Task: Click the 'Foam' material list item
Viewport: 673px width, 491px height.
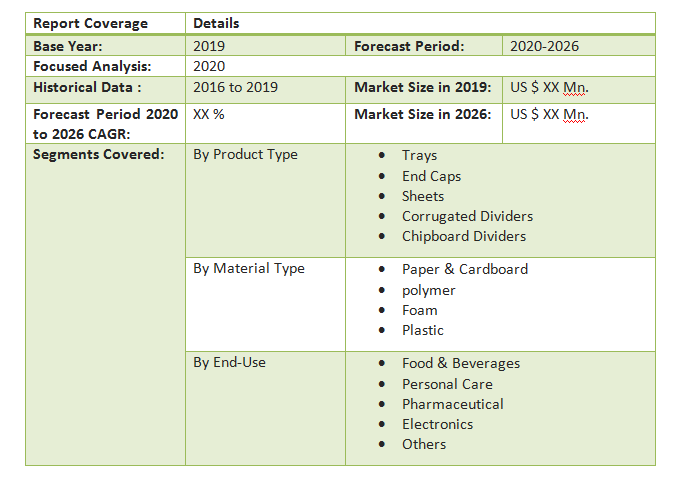Action: point(419,310)
